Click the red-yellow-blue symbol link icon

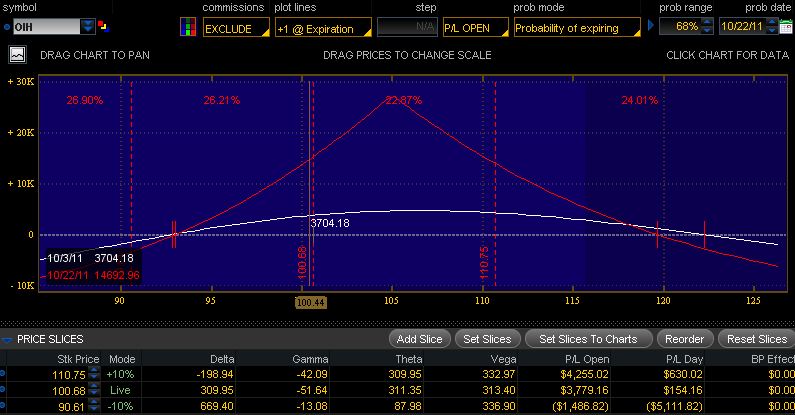point(103,26)
